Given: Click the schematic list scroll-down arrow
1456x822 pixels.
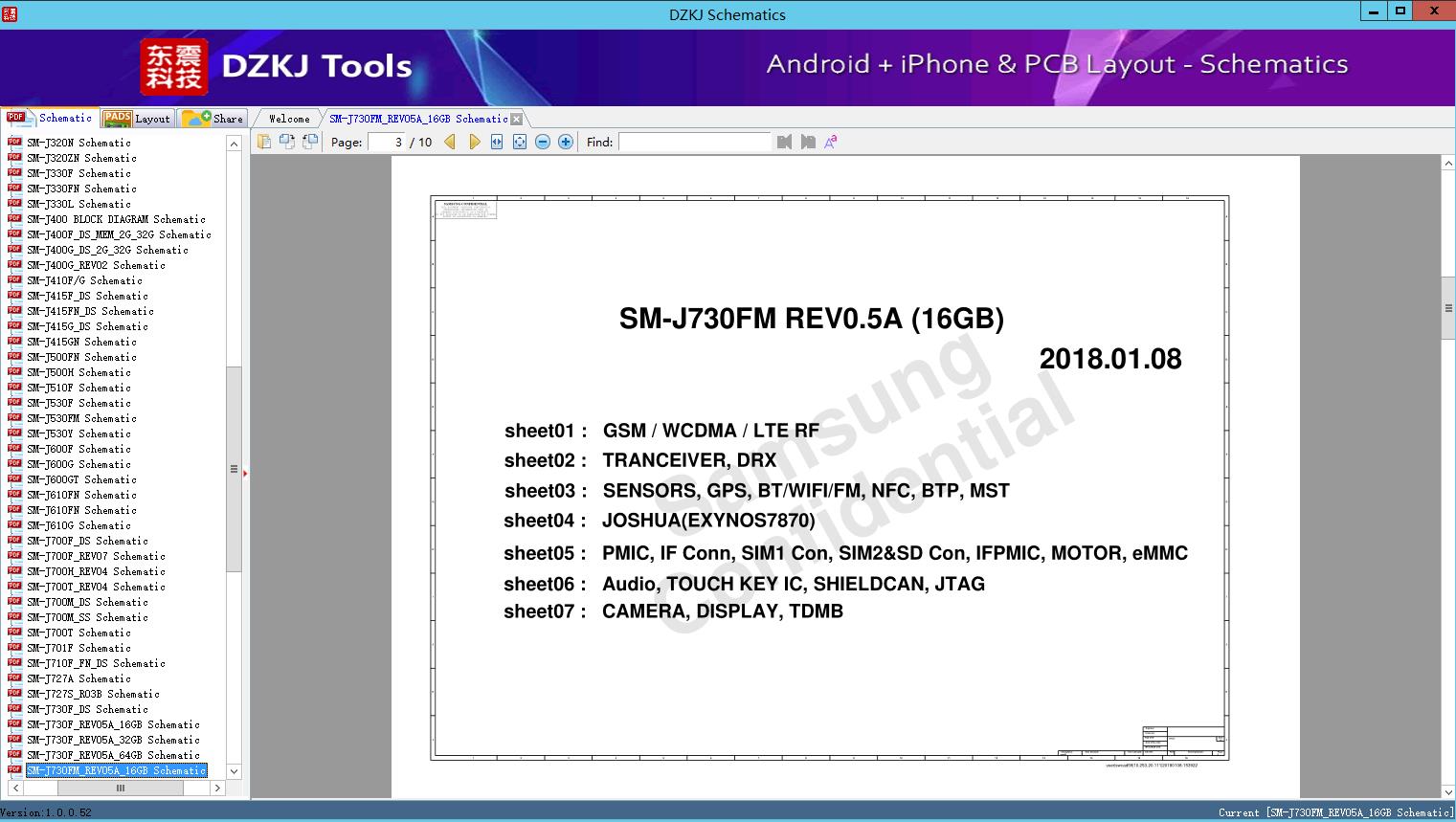Looking at the screenshot, I should point(234,771).
